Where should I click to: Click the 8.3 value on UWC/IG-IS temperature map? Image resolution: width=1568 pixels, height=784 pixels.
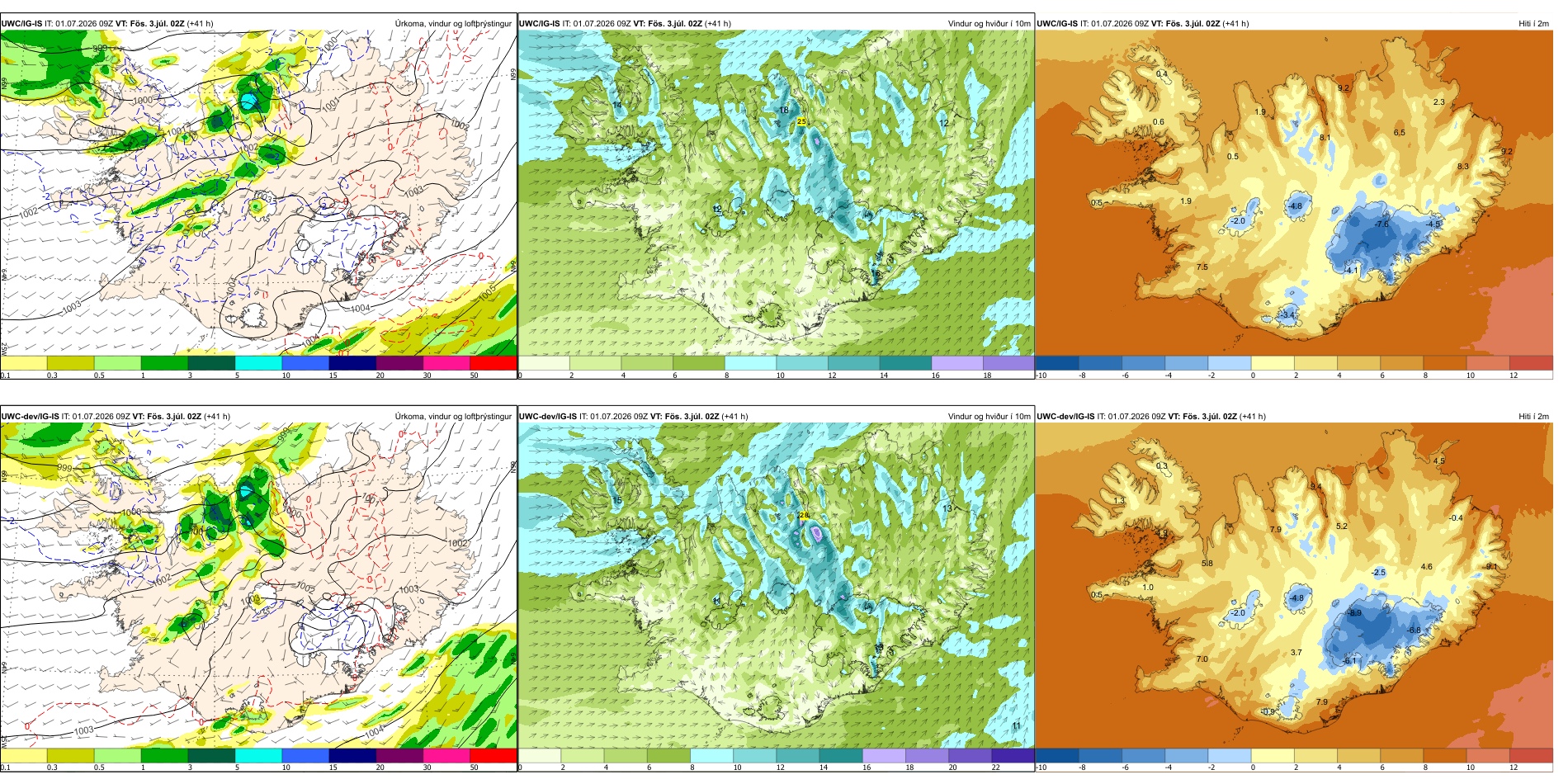click(x=1463, y=167)
